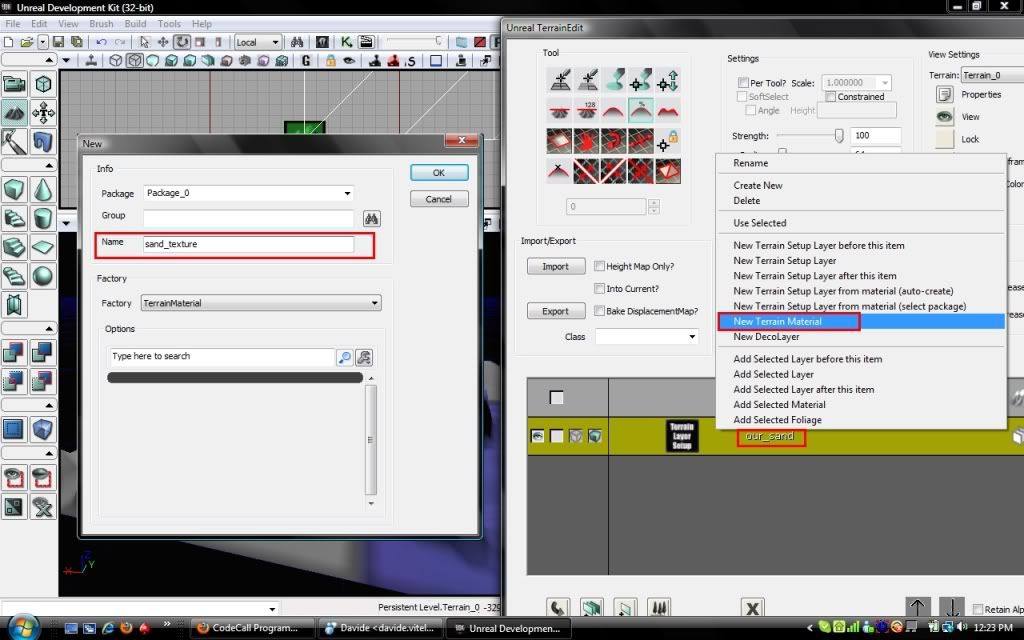This screenshot has width=1024, height=640.
Task: Enable Bake DisplacementMap? checkbox
Action: 599,311
